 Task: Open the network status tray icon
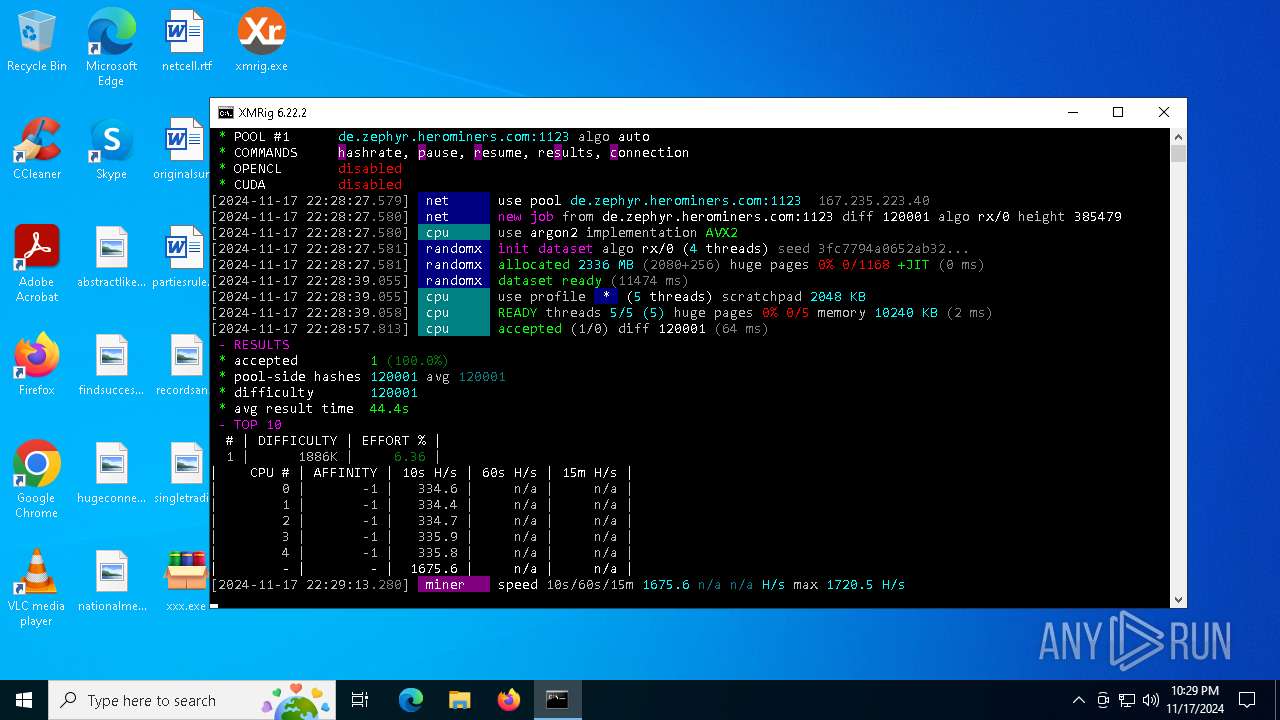1127,700
